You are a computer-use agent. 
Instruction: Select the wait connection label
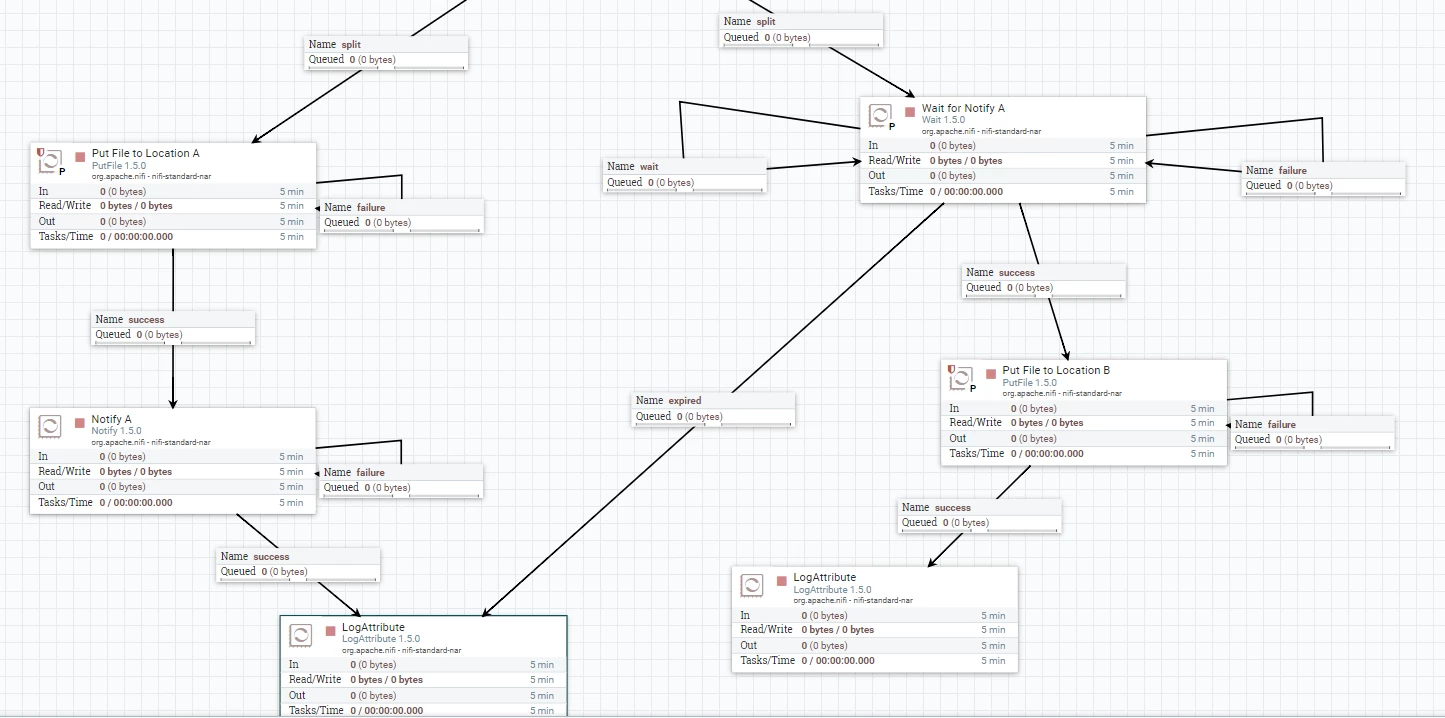(686, 175)
